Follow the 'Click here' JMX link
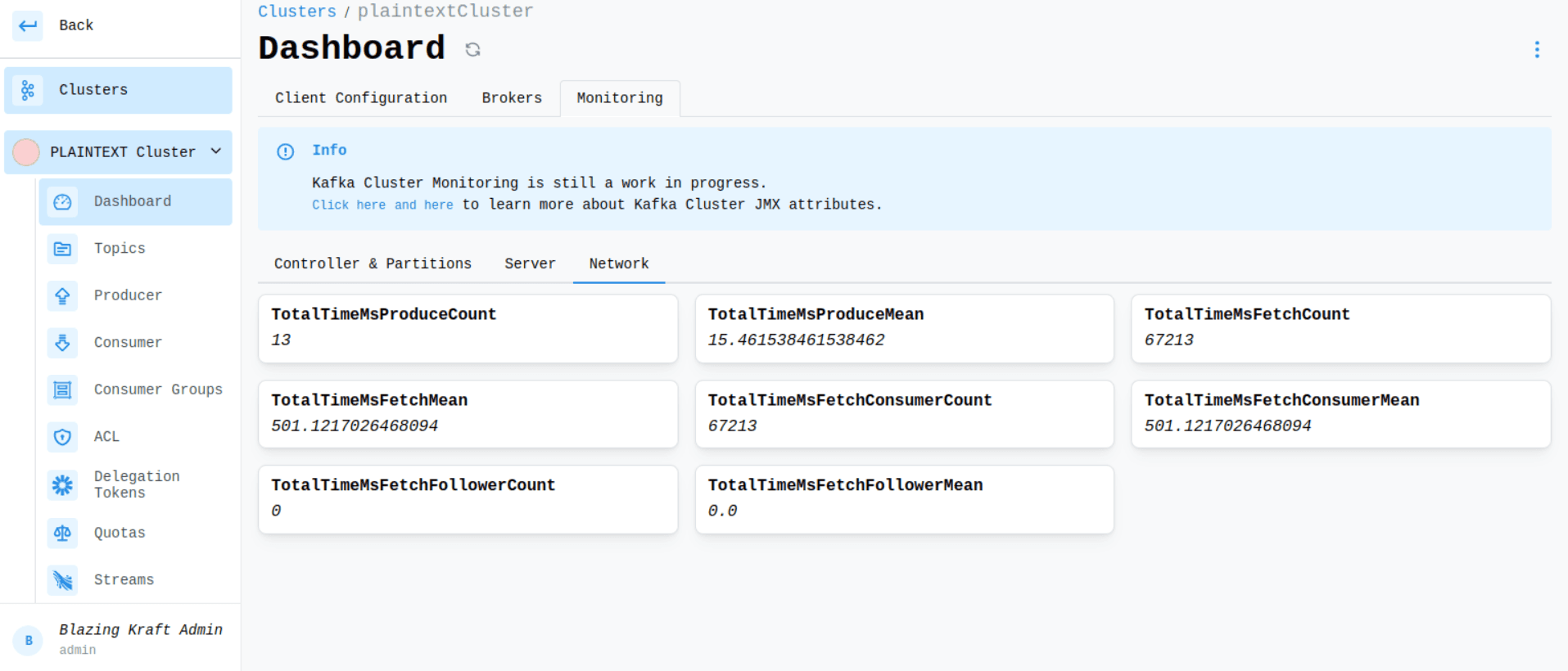This screenshot has height=671, width=1568. tap(349, 205)
